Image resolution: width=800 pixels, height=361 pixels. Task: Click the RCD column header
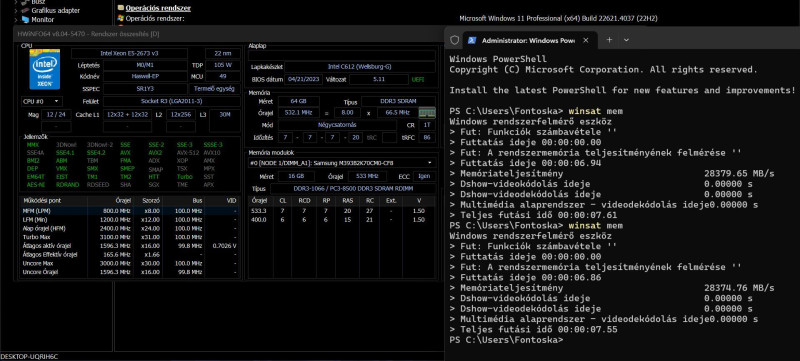pyautogui.click(x=305, y=201)
